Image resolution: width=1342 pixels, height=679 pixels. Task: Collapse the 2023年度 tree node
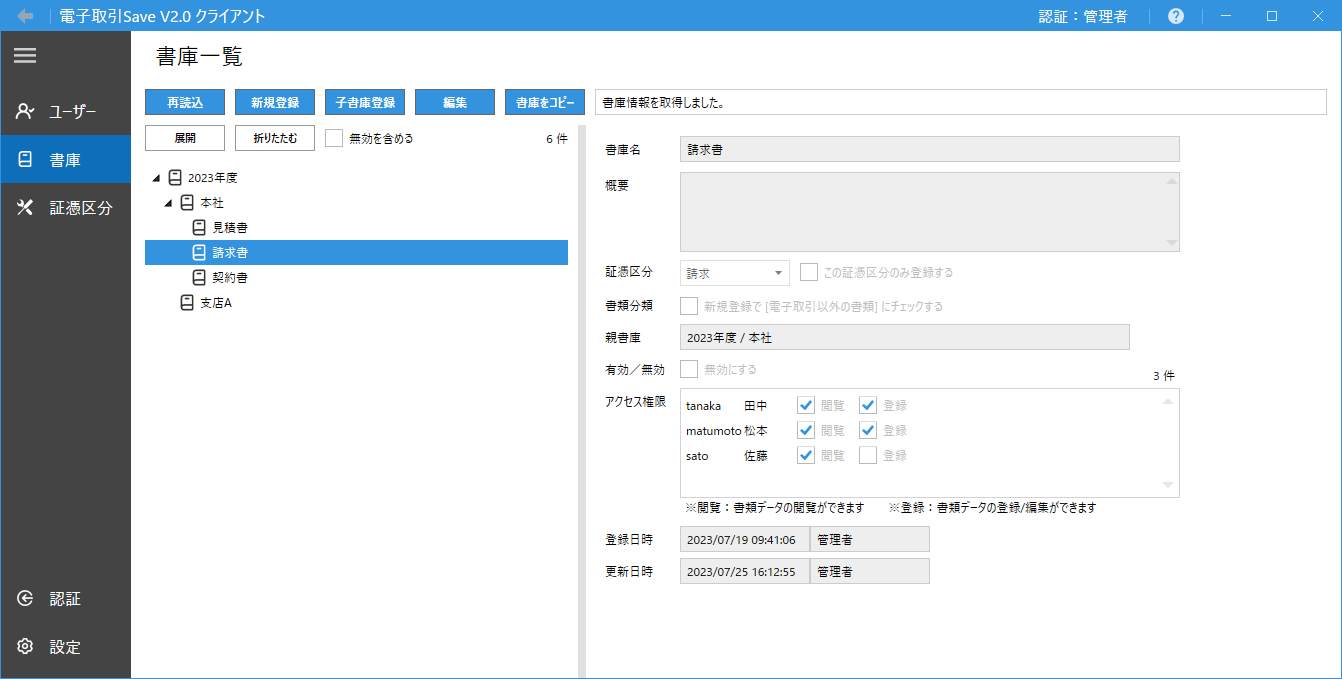(156, 178)
